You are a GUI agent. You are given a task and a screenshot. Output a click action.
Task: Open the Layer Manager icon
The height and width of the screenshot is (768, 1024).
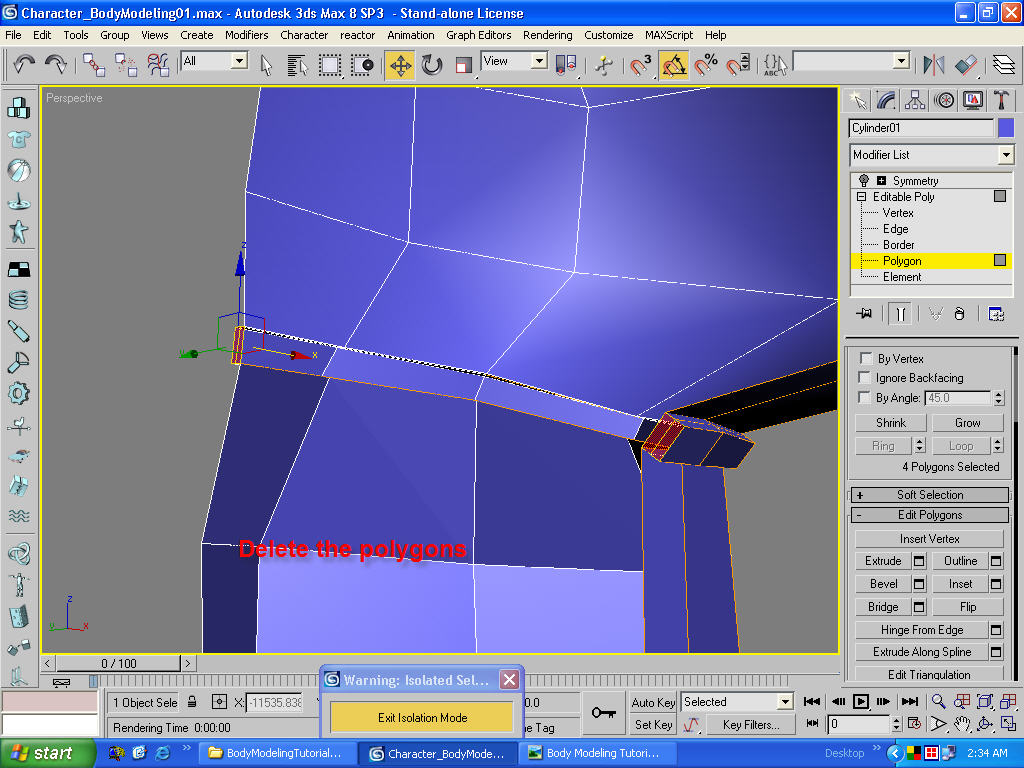click(1004, 64)
